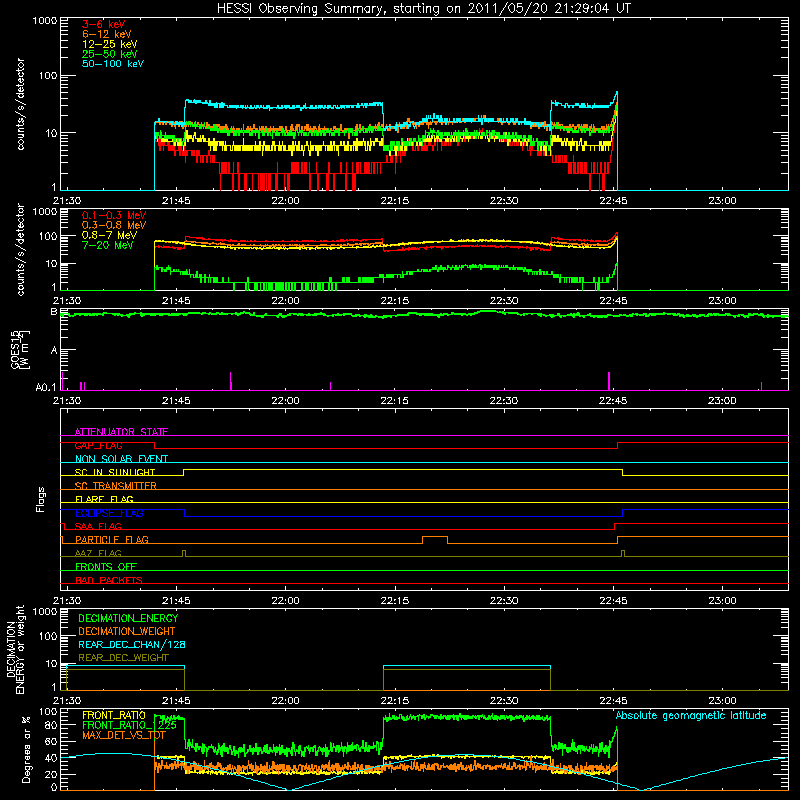The image size is (800, 800).
Task: Click the 0.1-0.3 MeV legend label
Action: coord(114,215)
